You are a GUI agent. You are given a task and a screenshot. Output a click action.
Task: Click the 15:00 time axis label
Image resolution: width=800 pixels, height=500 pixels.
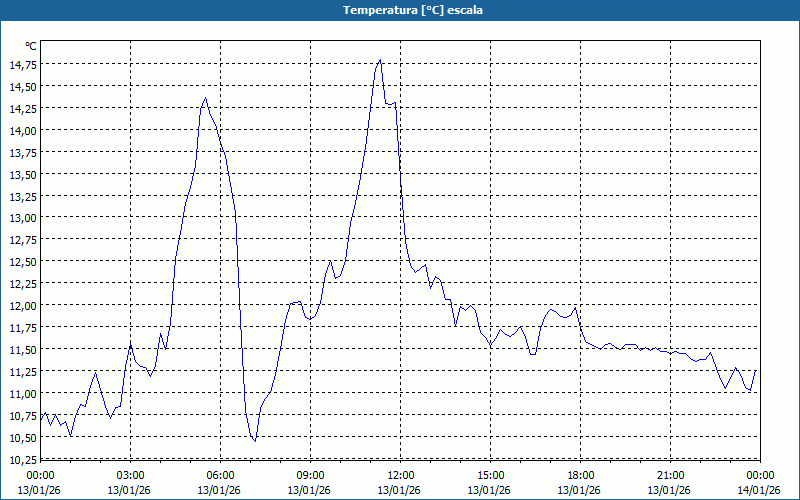coord(490,475)
